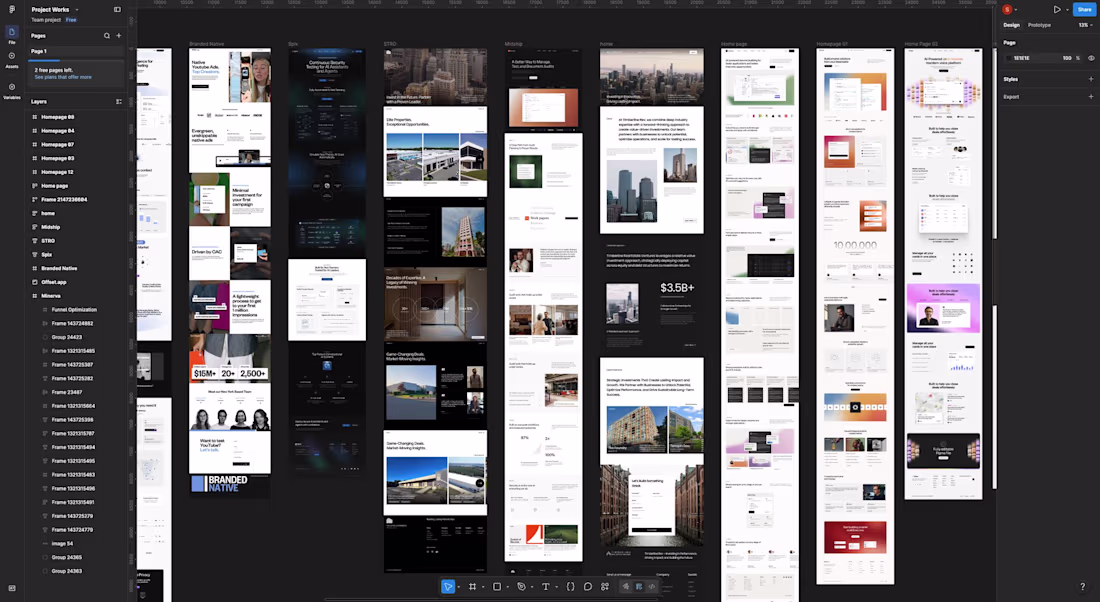The height and width of the screenshot is (602, 1100).
Task: Search pages with magnifier icon
Action: pos(107,36)
